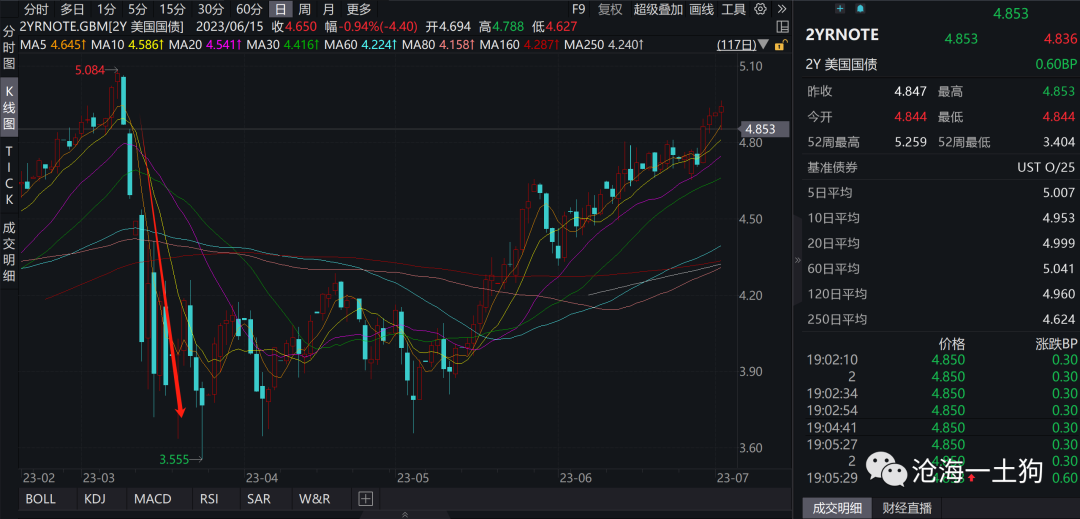The height and width of the screenshot is (519, 1080).
Task: Switch to the 财经直播 tab
Action: [x=906, y=508]
